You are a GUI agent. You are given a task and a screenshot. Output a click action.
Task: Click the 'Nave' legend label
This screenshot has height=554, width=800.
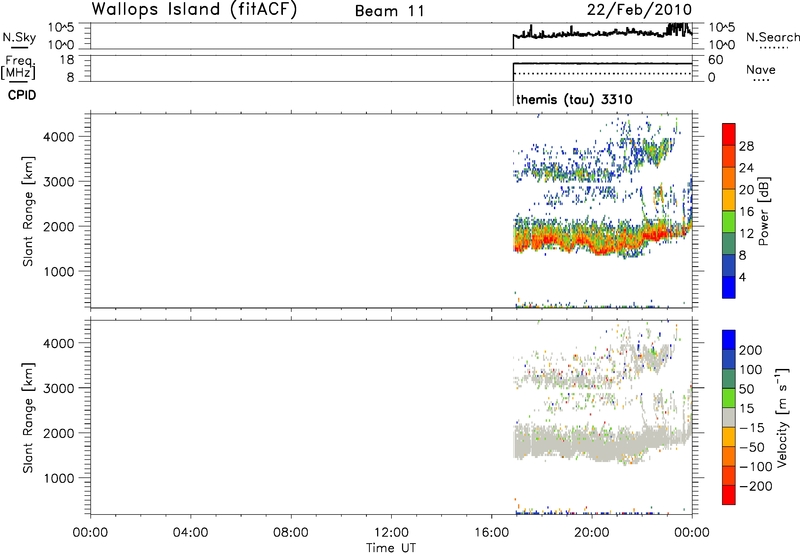761,69
